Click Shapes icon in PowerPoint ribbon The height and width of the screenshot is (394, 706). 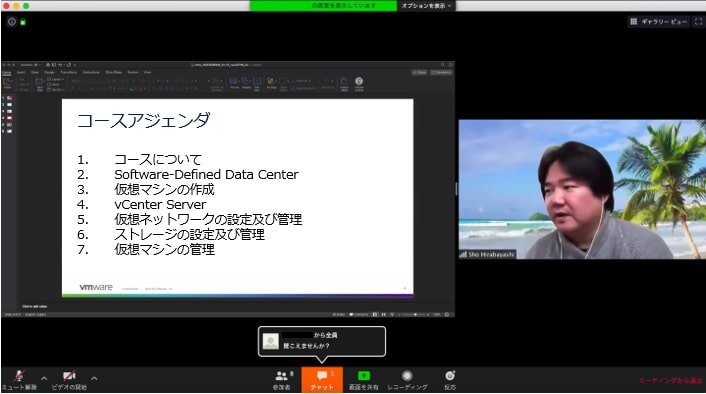point(246,83)
